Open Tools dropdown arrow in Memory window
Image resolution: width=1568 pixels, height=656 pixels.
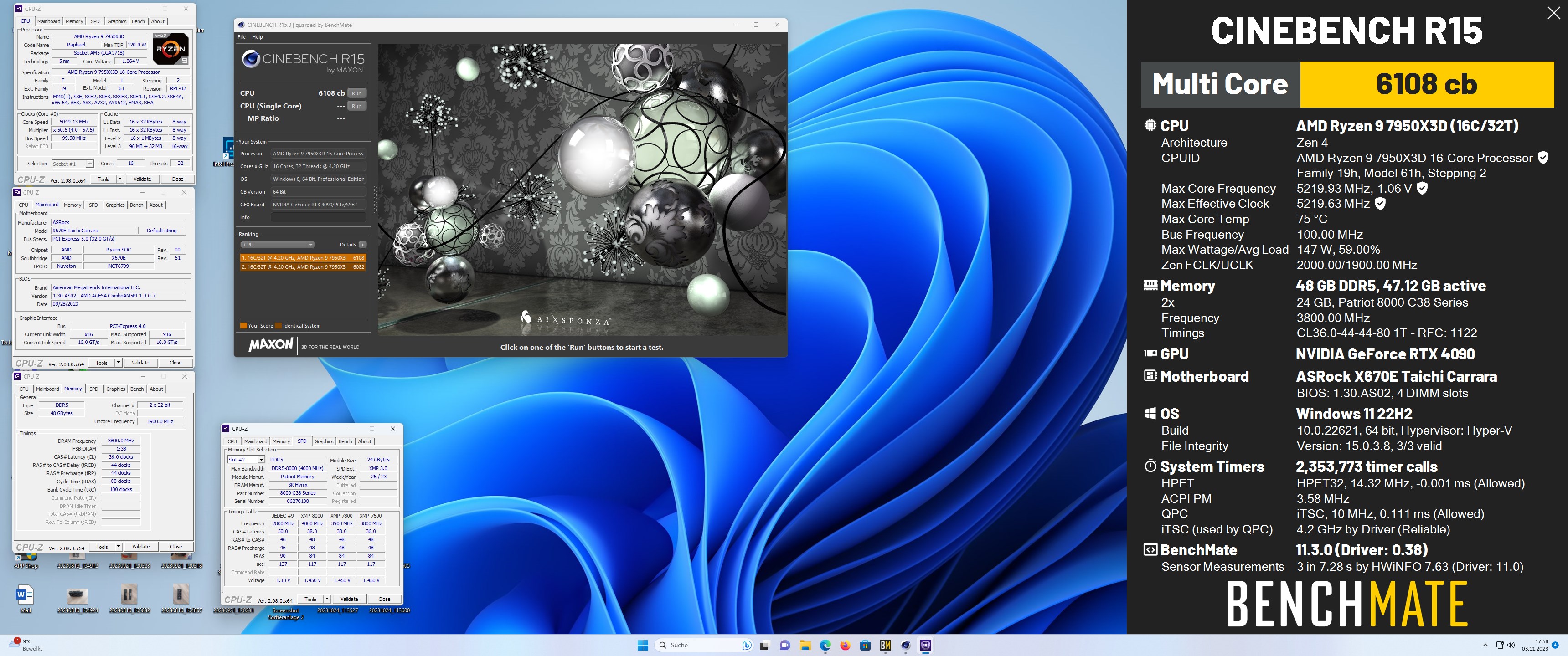(x=119, y=547)
